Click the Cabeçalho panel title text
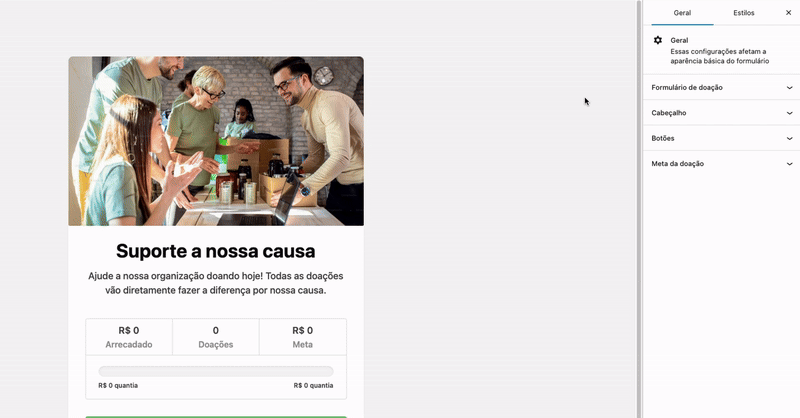This screenshot has height=418, width=800. tap(668, 113)
